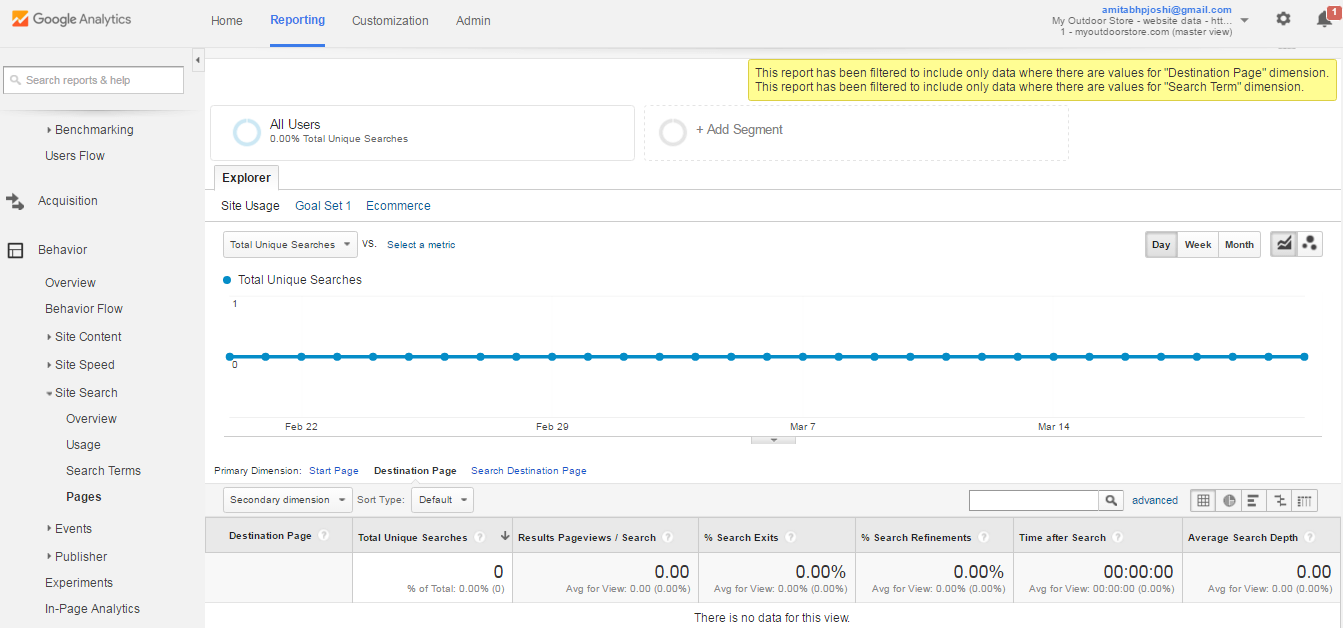Set graph interval to Week
Viewport: 1343px width, 628px height.
click(1197, 245)
